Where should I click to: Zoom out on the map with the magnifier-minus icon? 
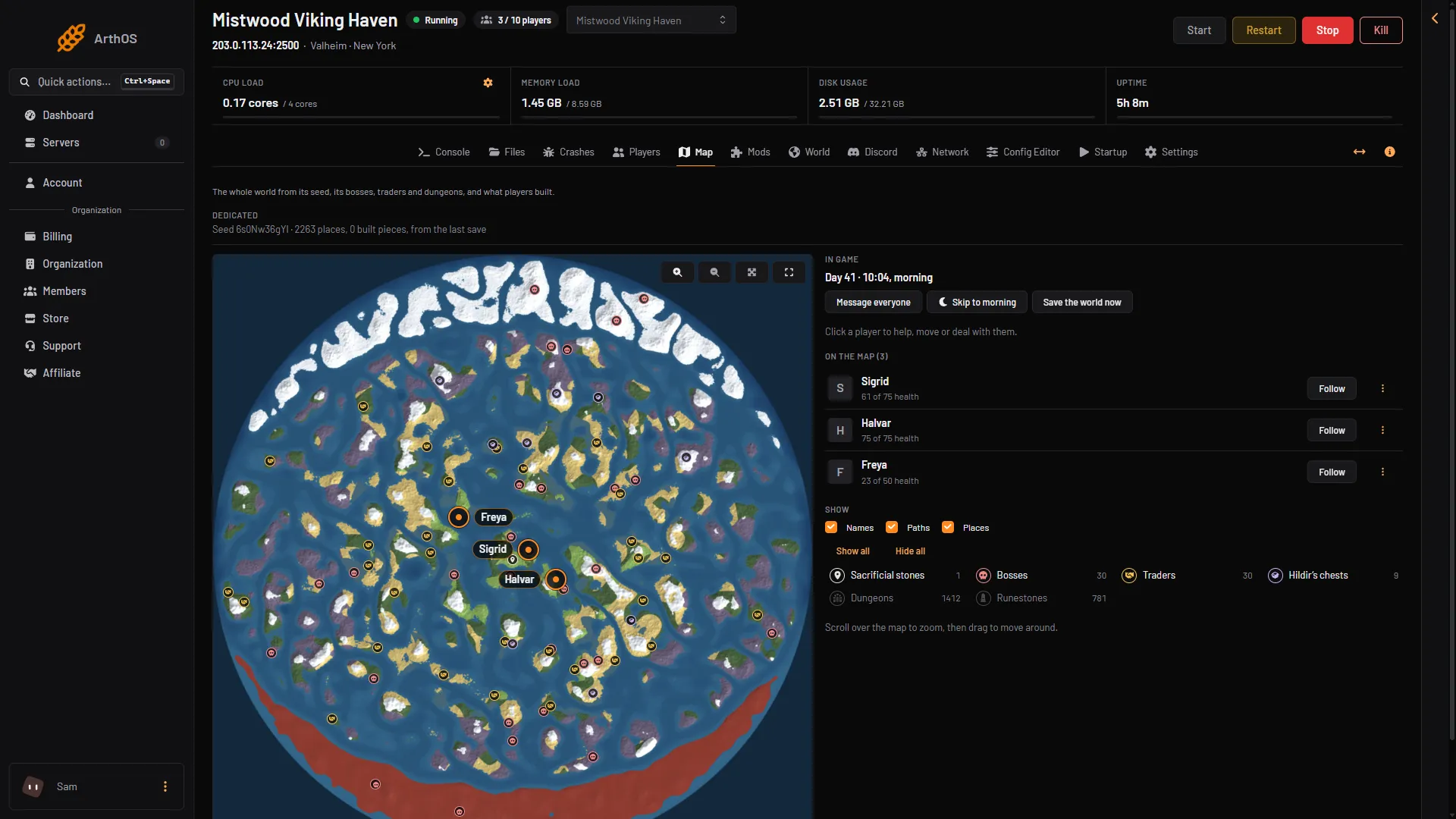(x=714, y=272)
